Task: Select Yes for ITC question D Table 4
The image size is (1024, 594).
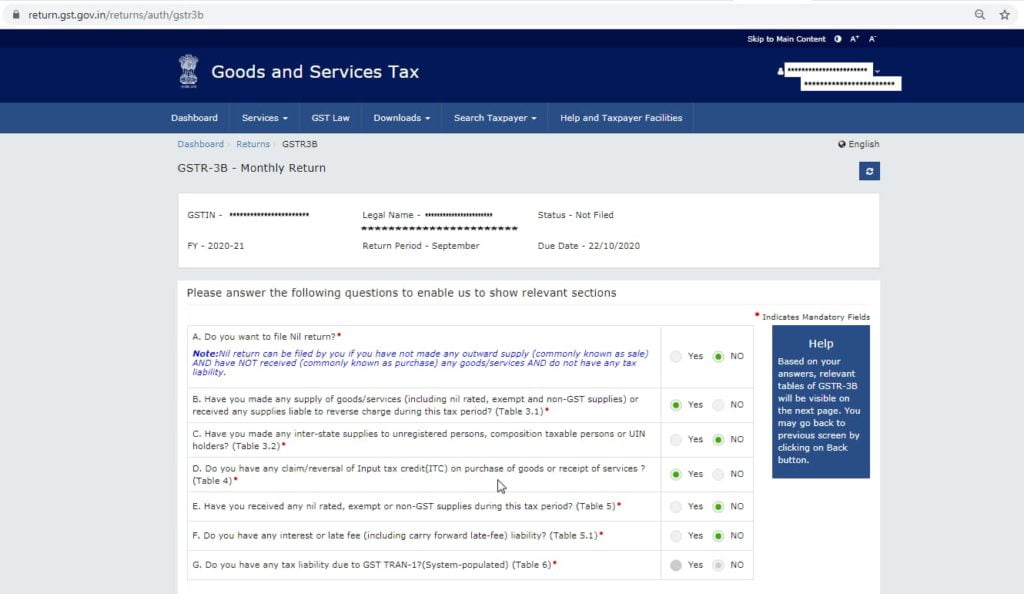Action: (x=676, y=475)
